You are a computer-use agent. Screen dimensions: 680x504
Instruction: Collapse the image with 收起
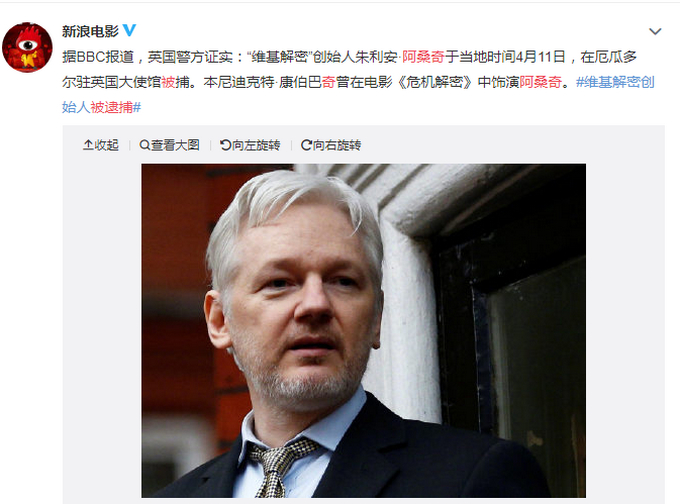pyautogui.click(x=101, y=145)
